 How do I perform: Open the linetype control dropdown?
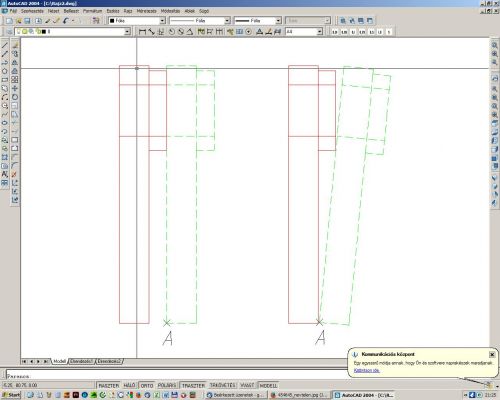(x=200, y=21)
